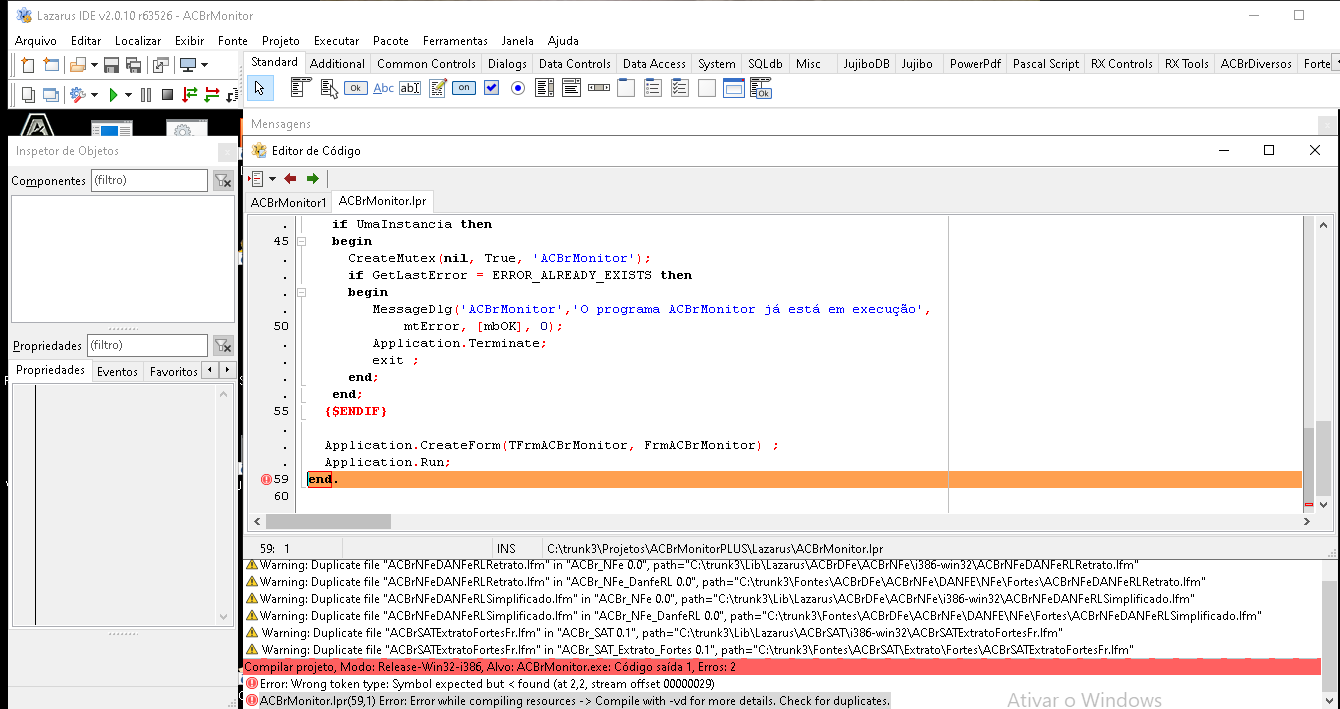The width and height of the screenshot is (1340, 709).
Task: Click the View Units icon
Action: pyautogui.click(x=27, y=95)
